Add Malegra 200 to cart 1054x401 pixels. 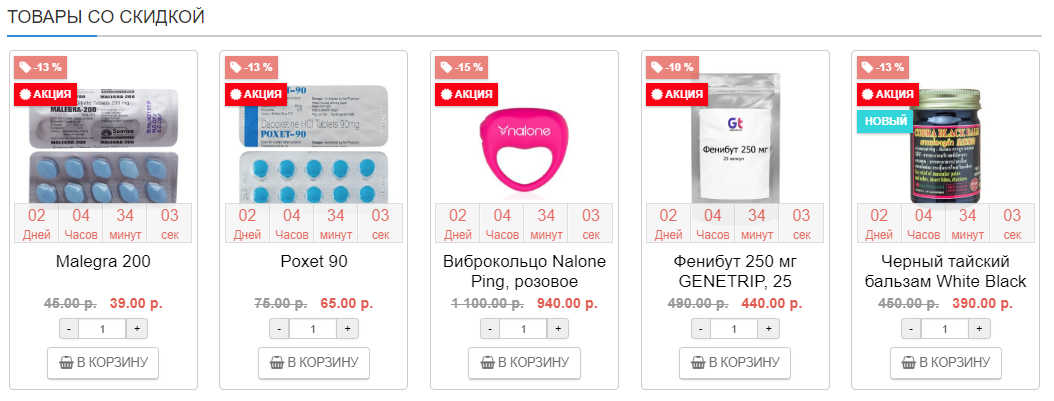click(103, 362)
